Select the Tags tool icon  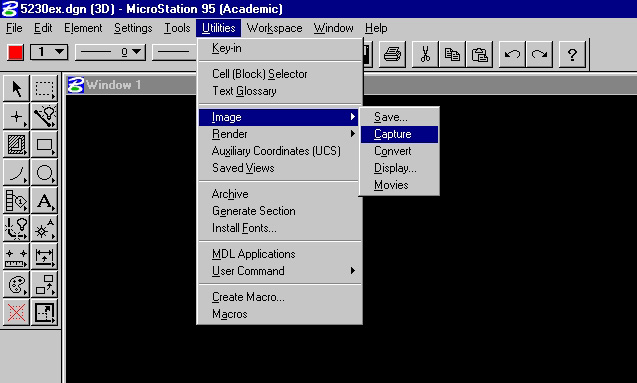point(16,200)
